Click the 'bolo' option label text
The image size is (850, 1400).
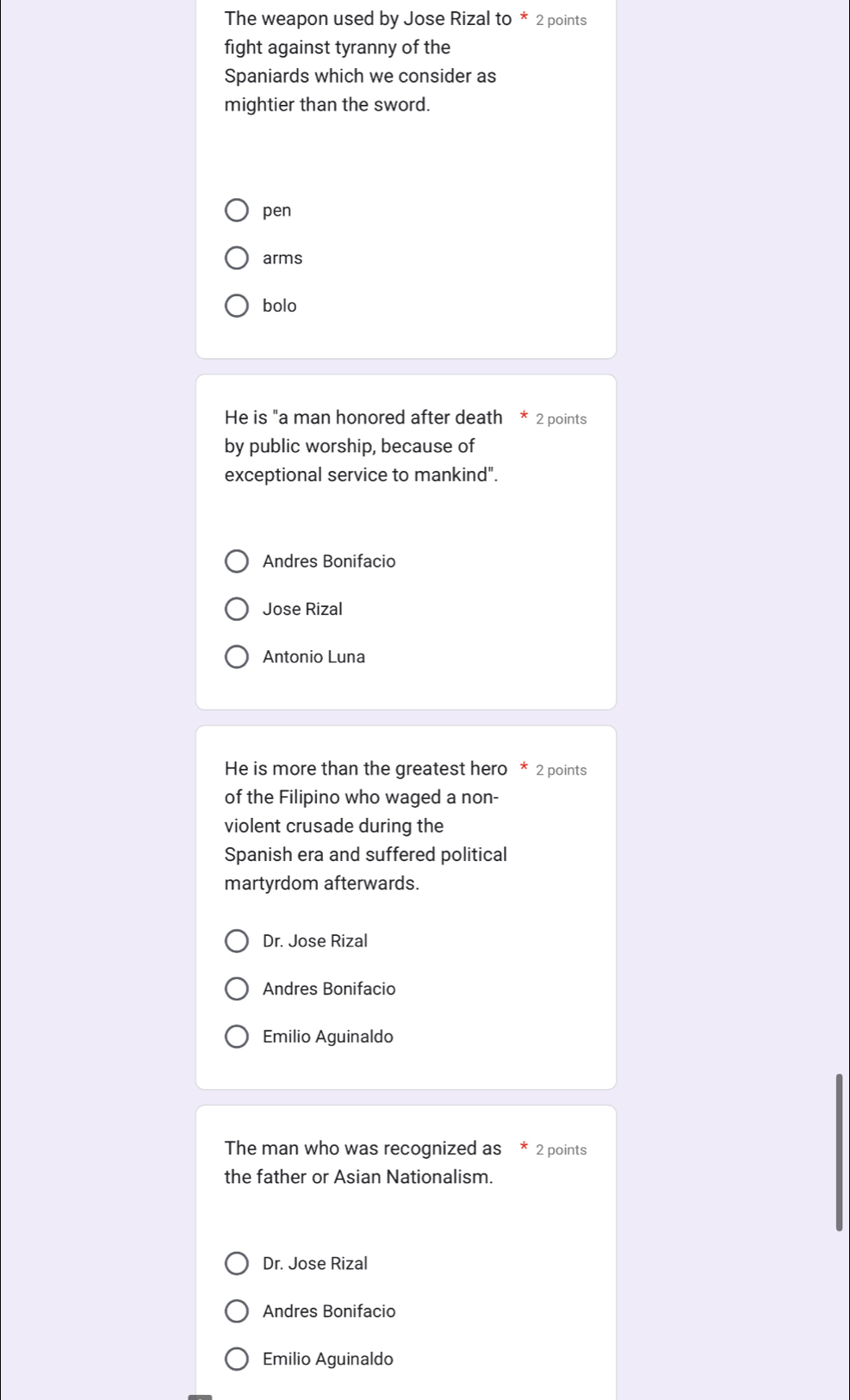point(280,306)
